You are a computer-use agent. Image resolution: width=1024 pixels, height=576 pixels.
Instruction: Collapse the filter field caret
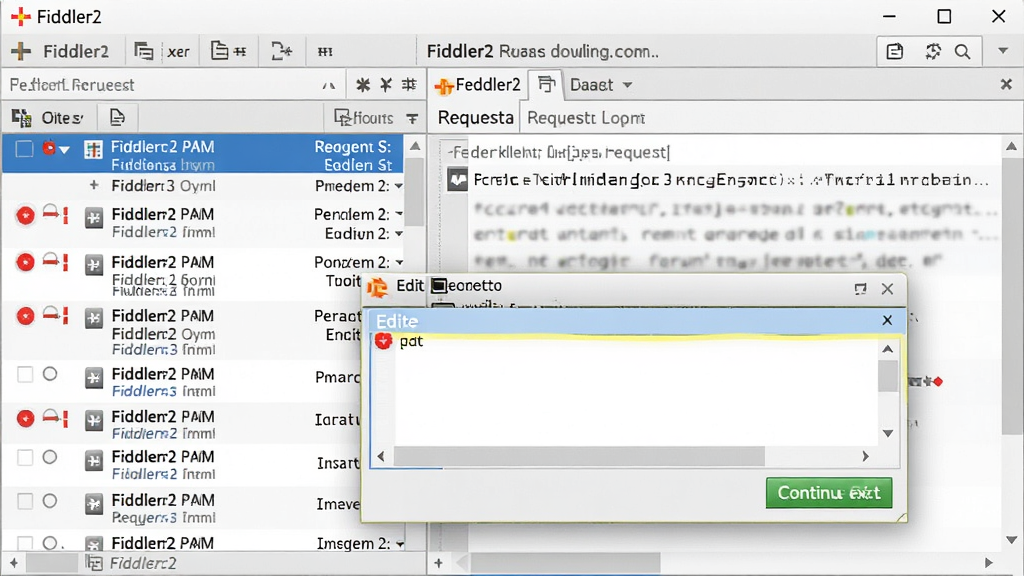coord(328,86)
